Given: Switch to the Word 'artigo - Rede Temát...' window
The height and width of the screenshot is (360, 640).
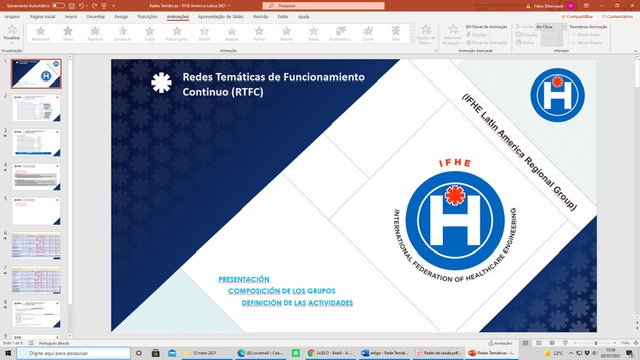Looking at the screenshot, I should coord(384,353).
